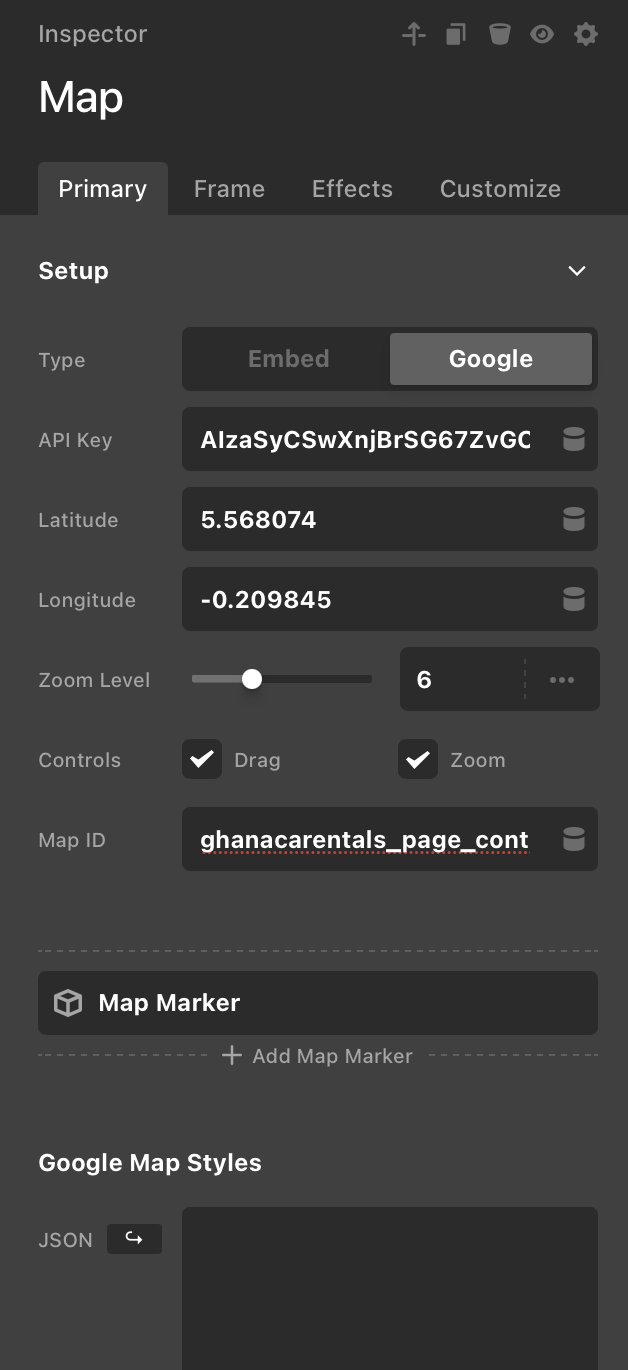Duplicate the element using the copy icon
628x1370 pixels.
tap(456, 35)
